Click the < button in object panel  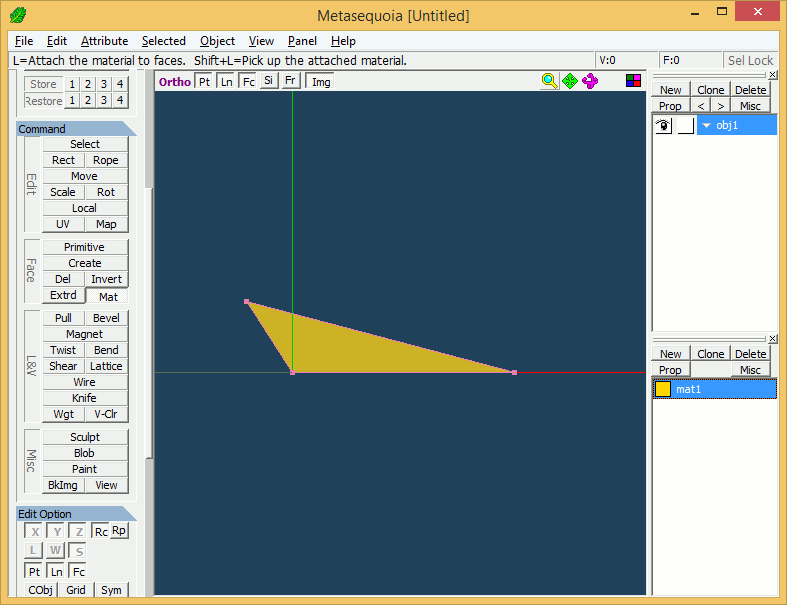click(701, 106)
